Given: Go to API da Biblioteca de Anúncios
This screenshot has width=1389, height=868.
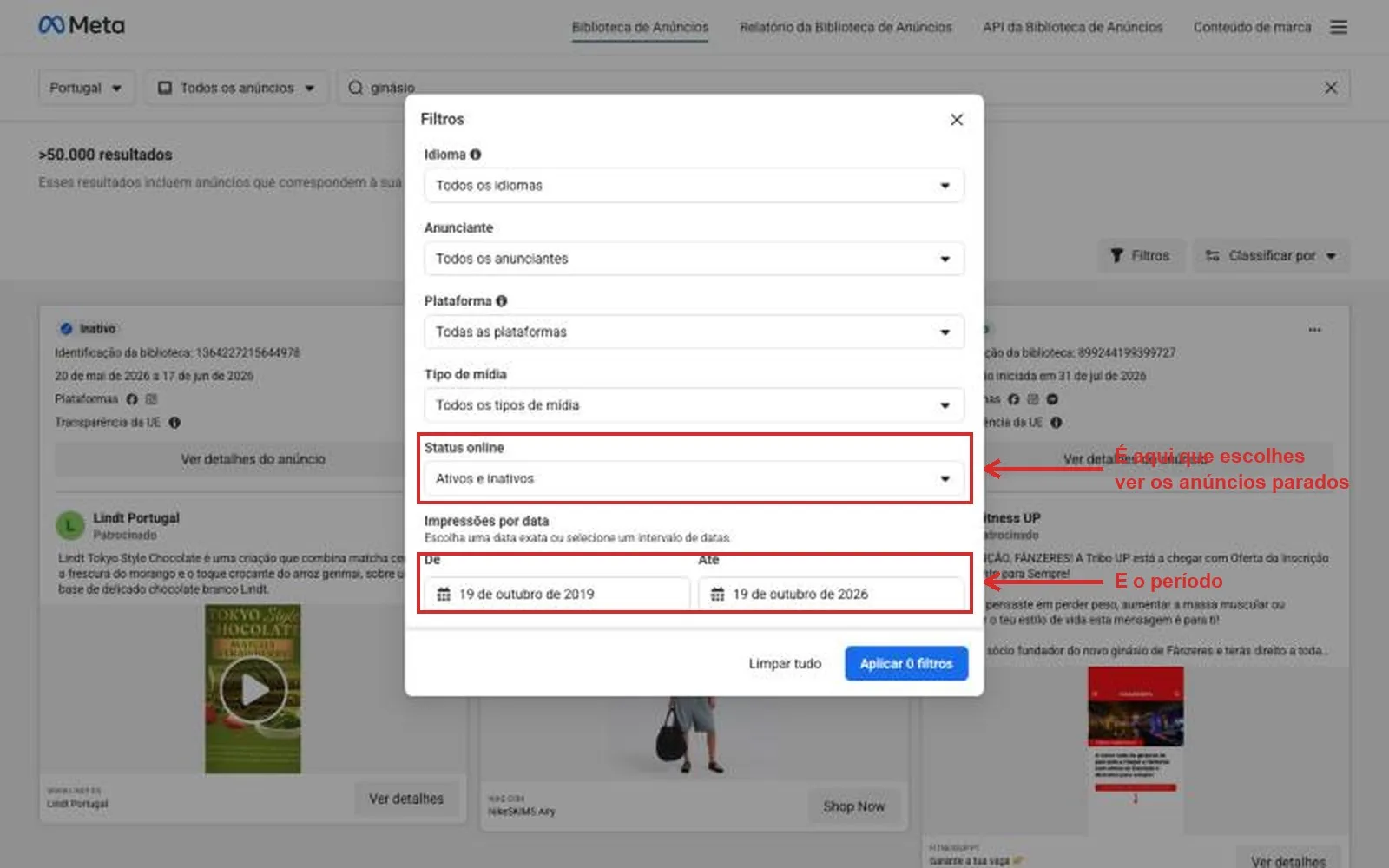Looking at the screenshot, I should (x=1072, y=27).
